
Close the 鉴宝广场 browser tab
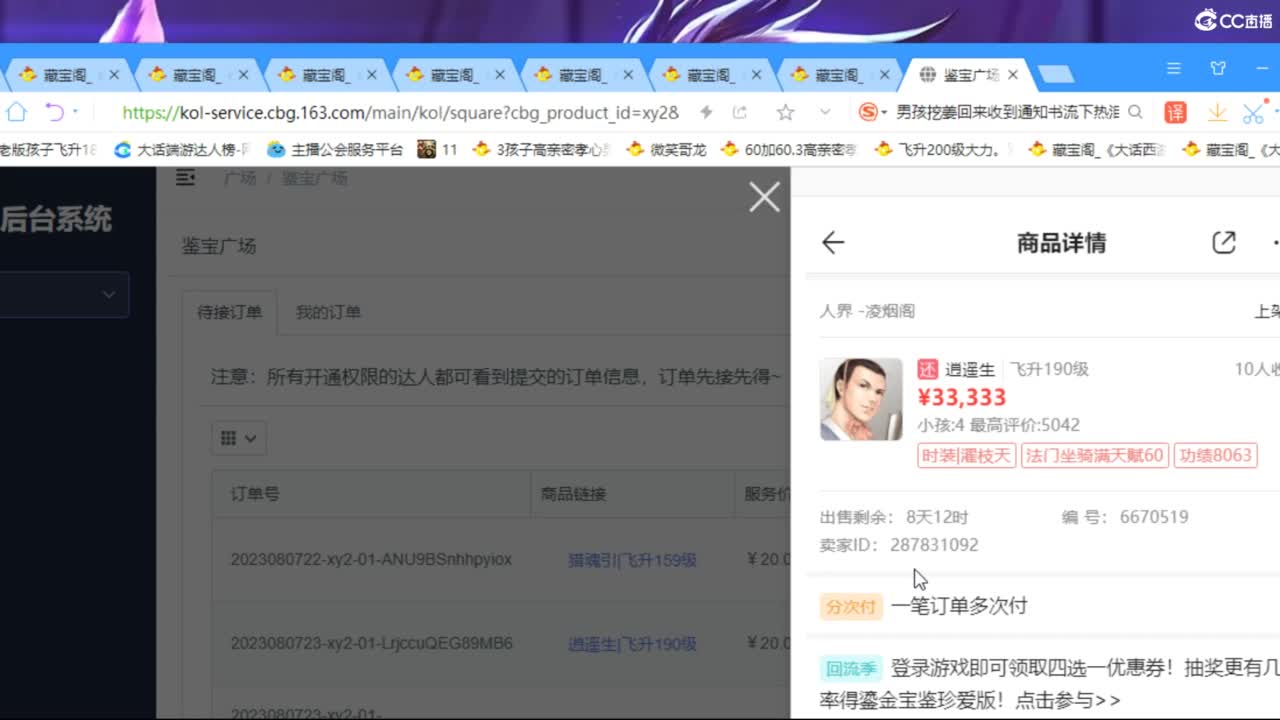[x=1012, y=75]
